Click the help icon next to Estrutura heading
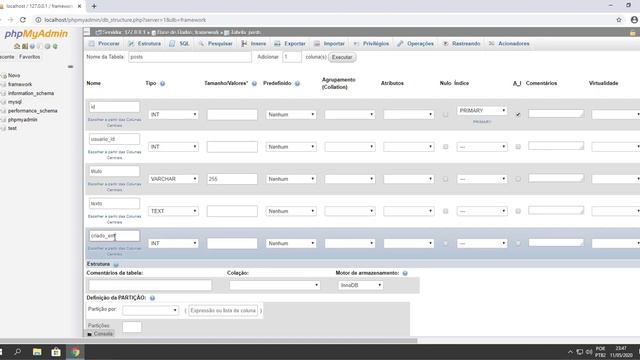This screenshot has height=360, width=640. (116, 264)
